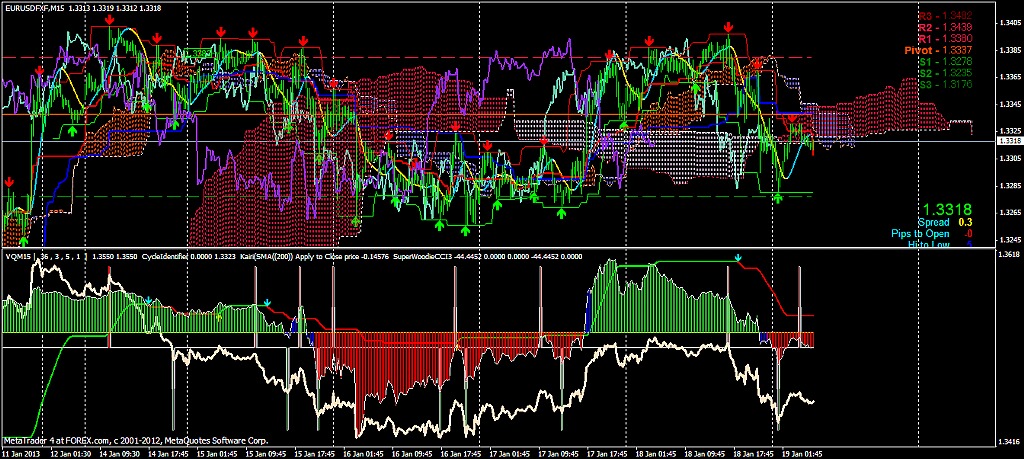Click the cyan arrow atop the indicator's green line near 18 Jan

pyautogui.click(x=738, y=259)
